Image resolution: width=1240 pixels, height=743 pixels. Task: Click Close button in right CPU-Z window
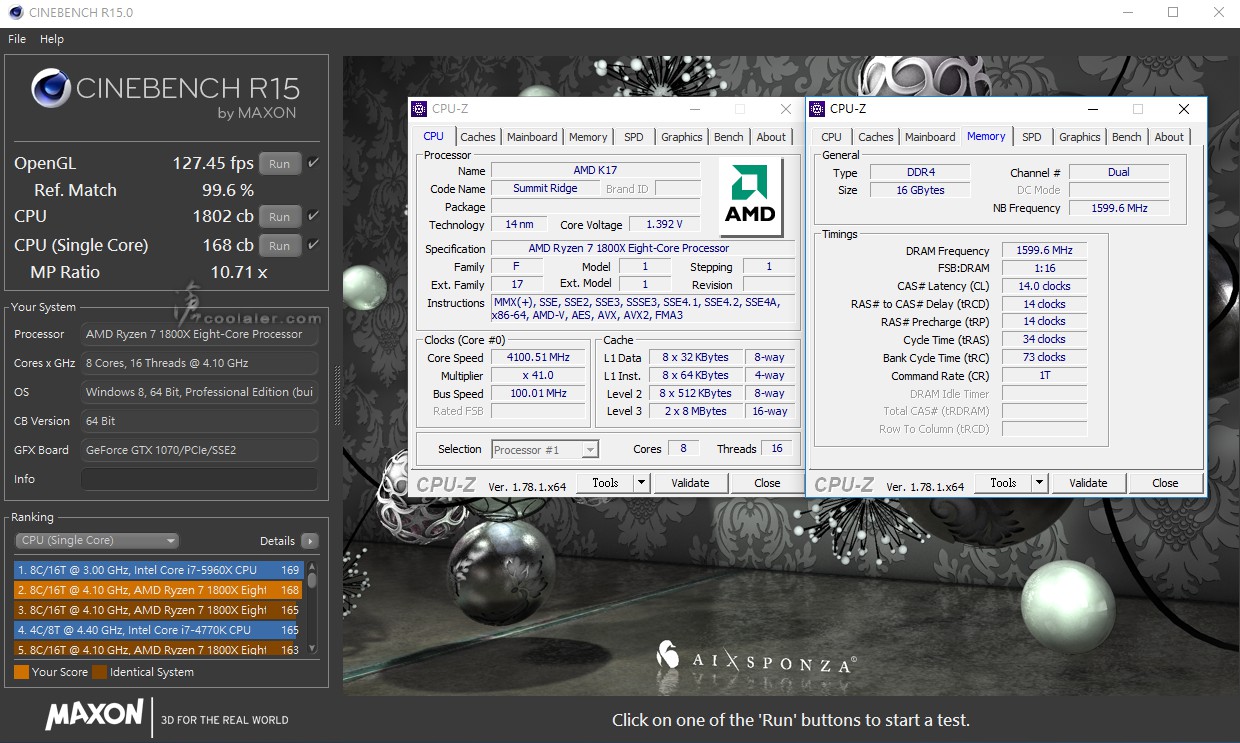[x=1165, y=483]
